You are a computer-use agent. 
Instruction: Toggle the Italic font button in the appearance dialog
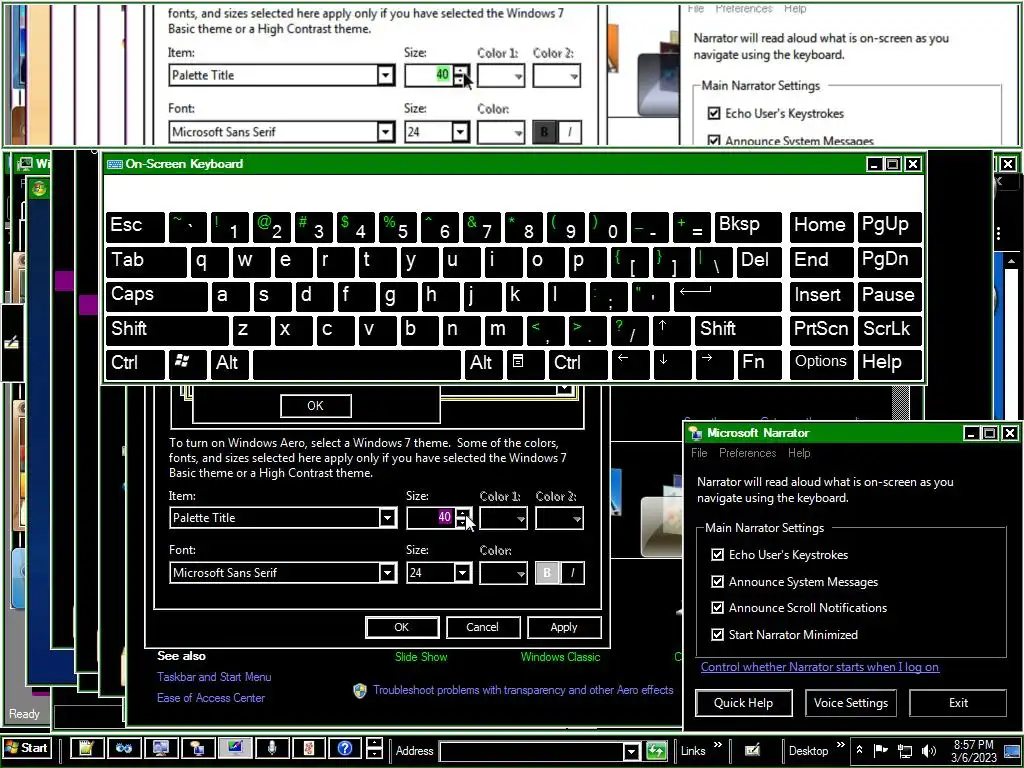(x=572, y=573)
